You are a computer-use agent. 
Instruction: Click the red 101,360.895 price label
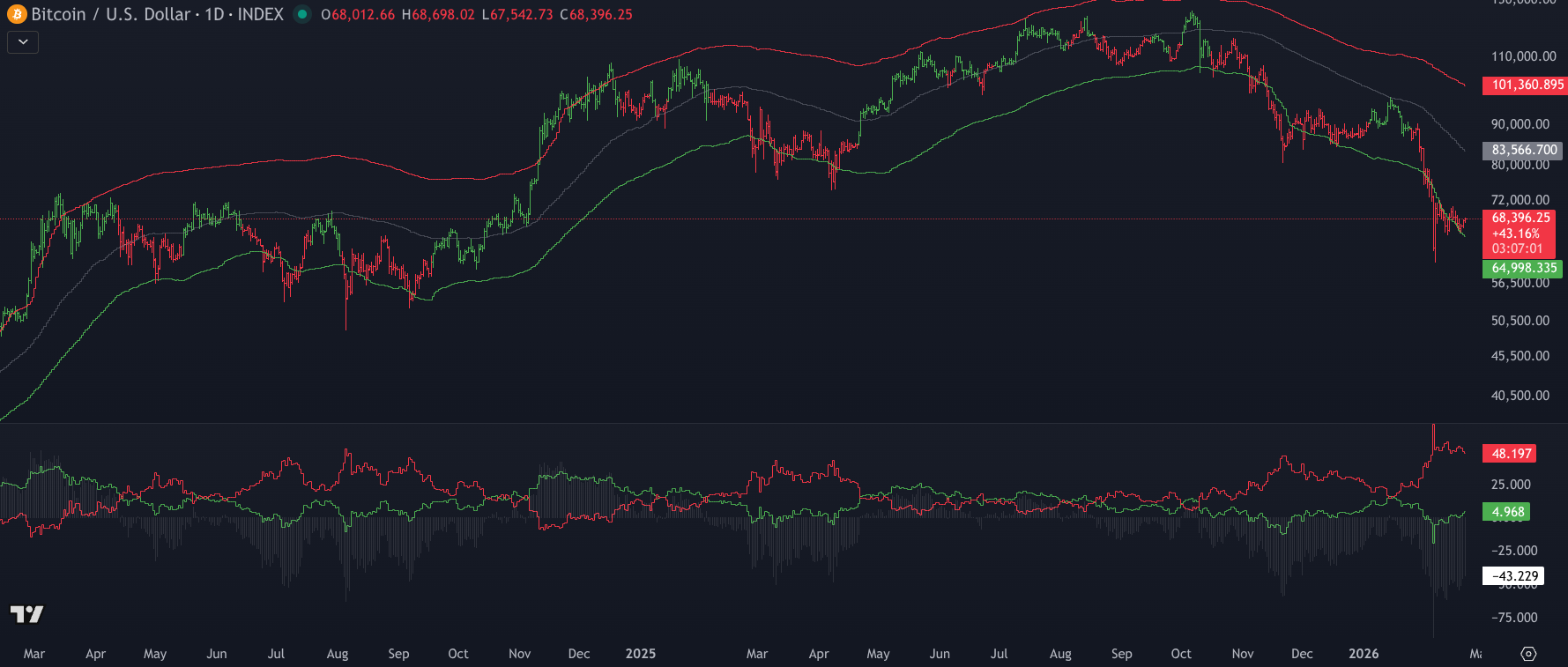pyautogui.click(x=1527, y=85)
